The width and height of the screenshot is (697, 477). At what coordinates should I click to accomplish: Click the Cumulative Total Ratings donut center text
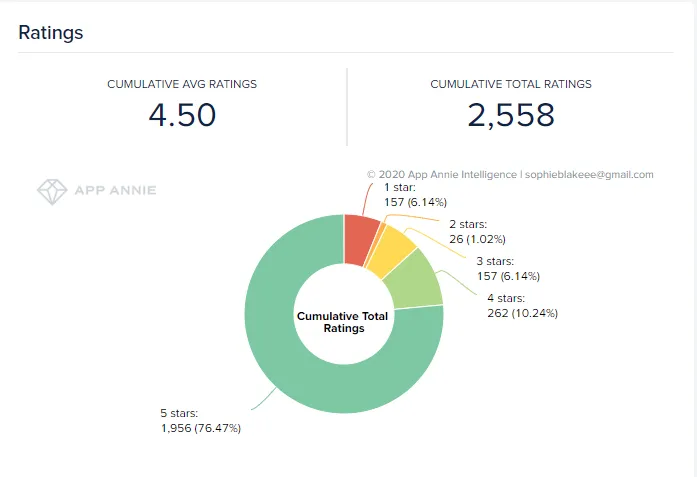343,322
